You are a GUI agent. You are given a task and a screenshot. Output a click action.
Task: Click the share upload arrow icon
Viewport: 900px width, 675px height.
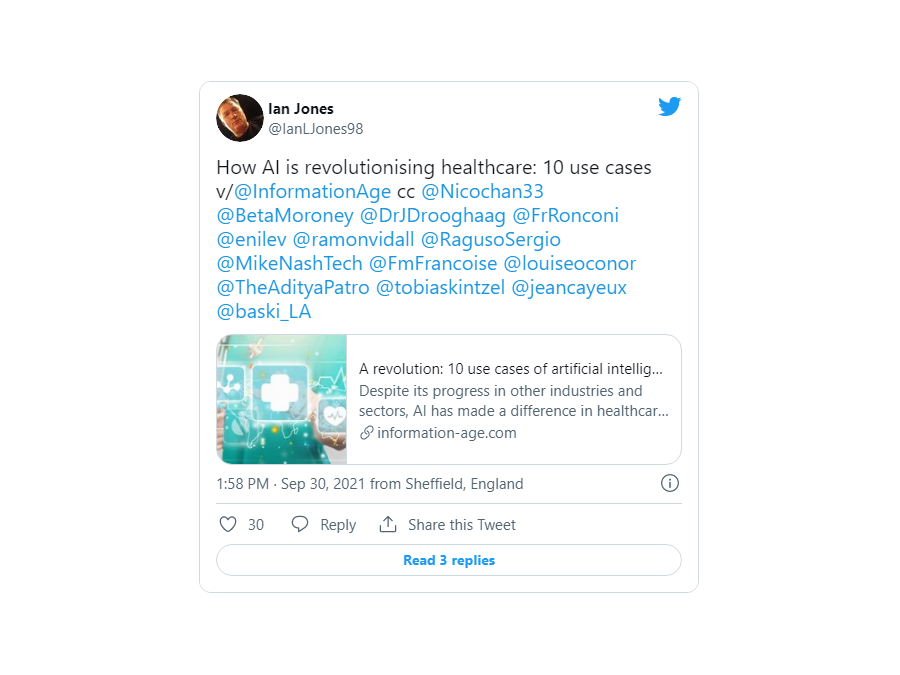pyautogui.click(x=388, y=524)
